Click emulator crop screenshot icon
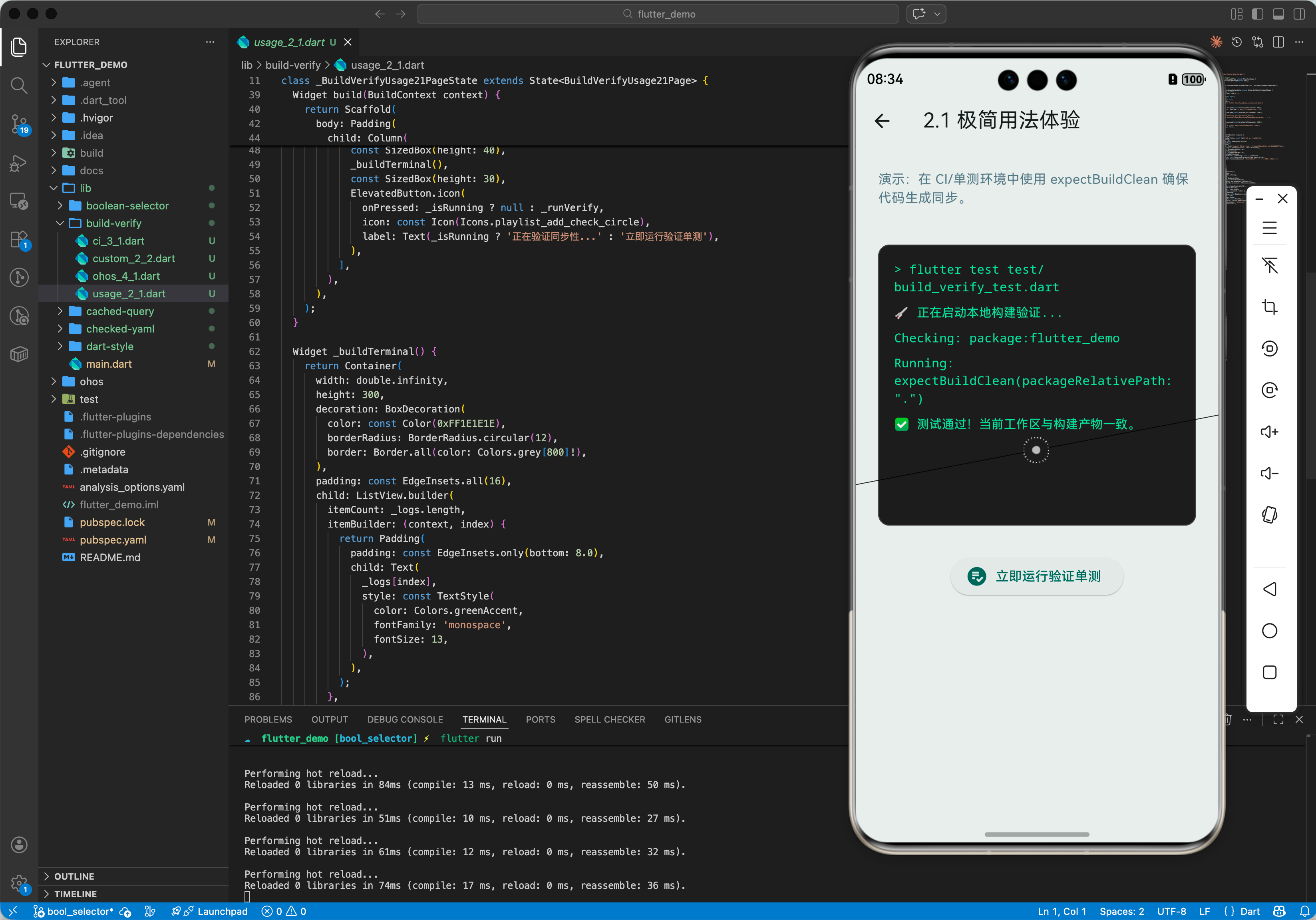1316x920 pixels. pos(1269,307)
